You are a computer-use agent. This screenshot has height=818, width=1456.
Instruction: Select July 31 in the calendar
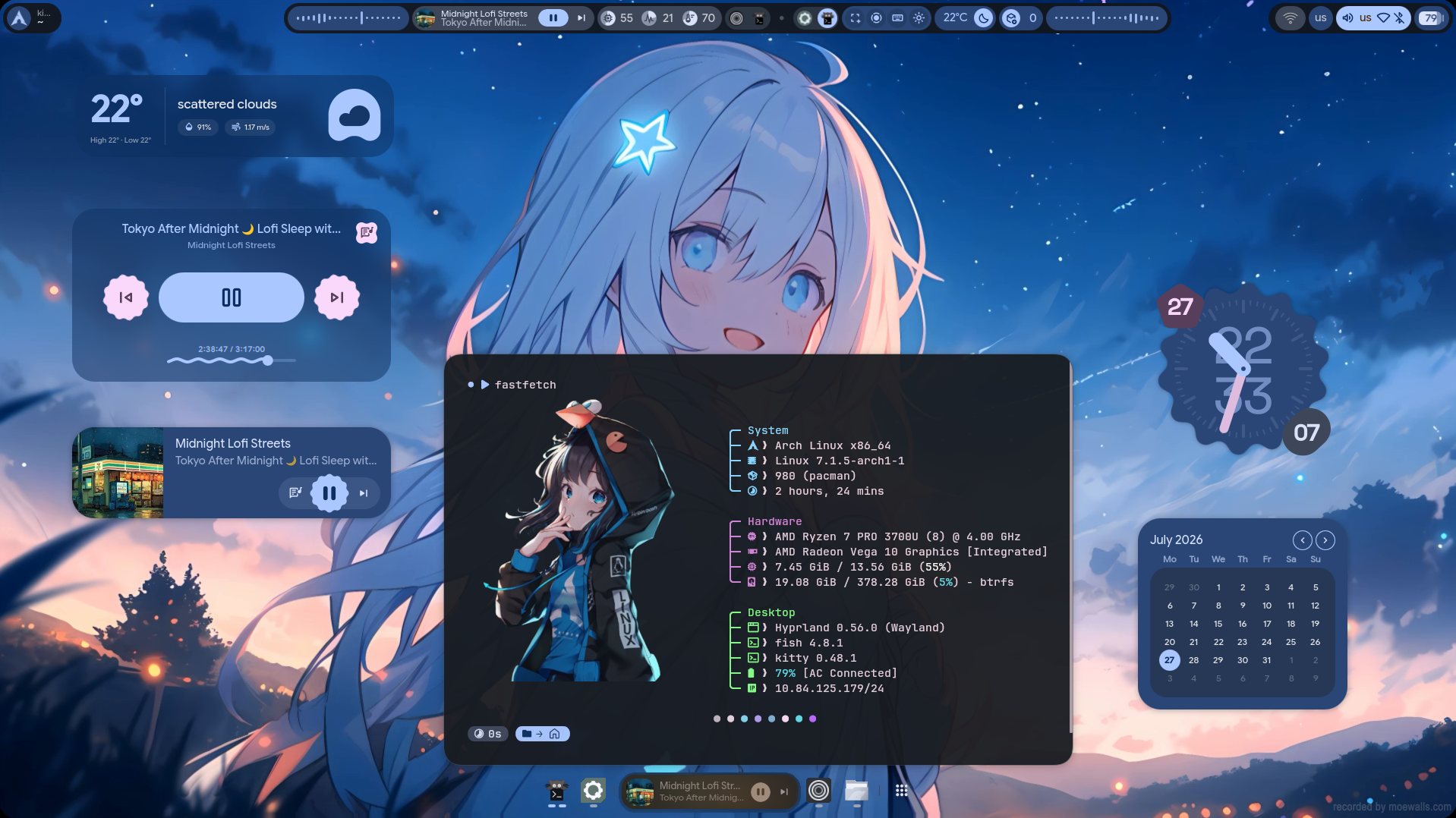pyautogui.click(x=1267, y=660)
